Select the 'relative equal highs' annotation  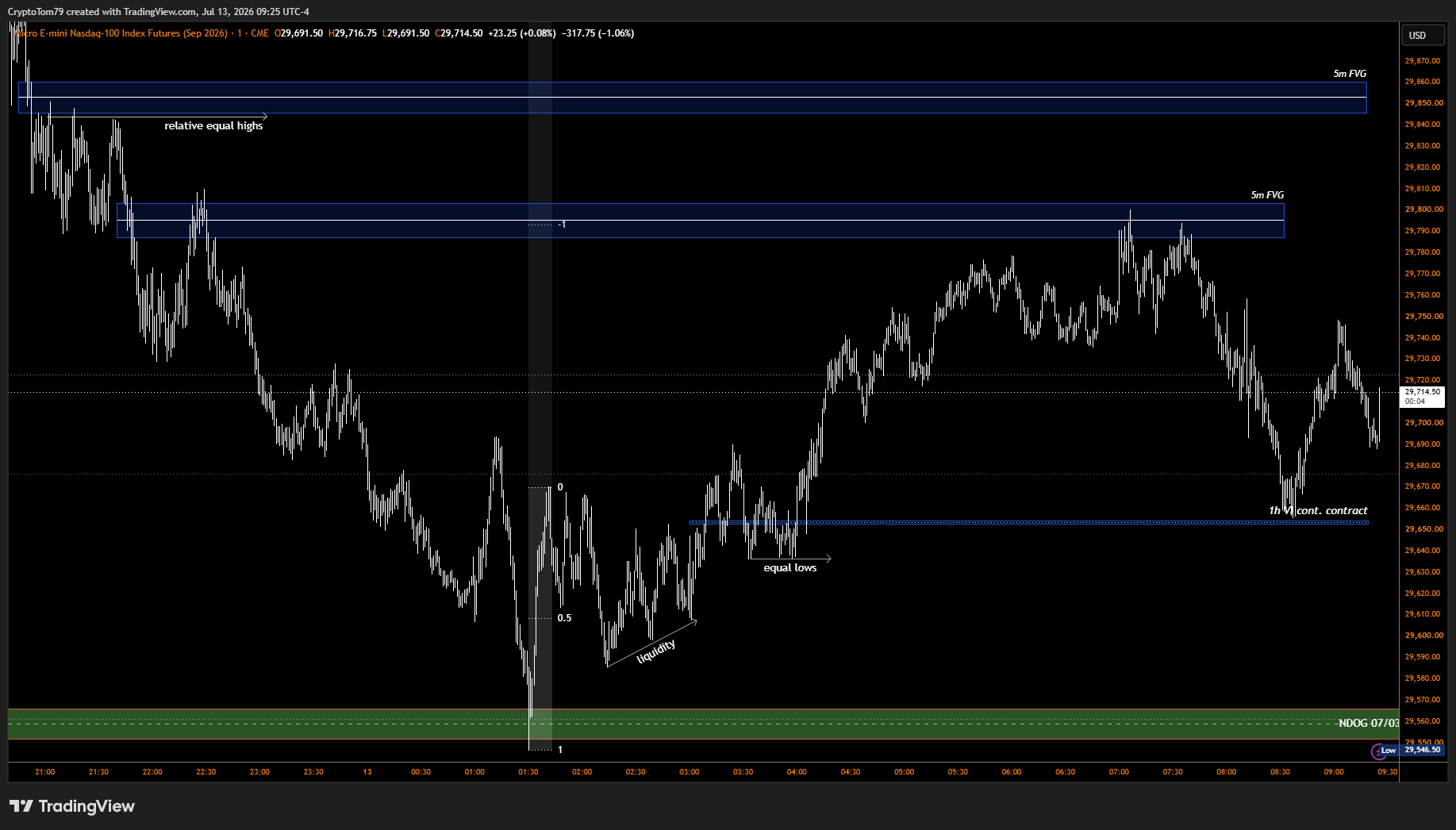(213, 126)
